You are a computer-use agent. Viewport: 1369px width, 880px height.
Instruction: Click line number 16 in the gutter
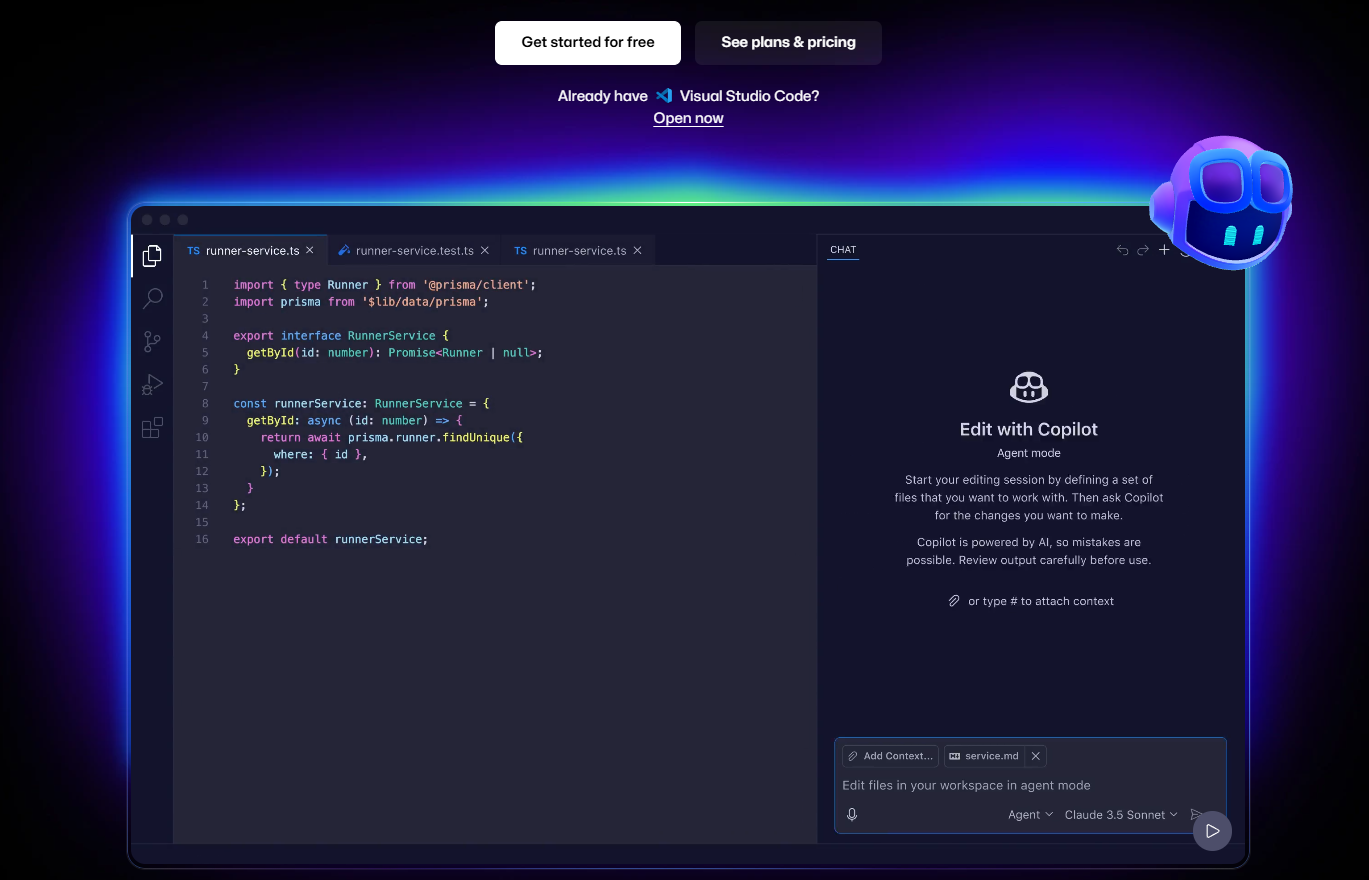[203, 540]
